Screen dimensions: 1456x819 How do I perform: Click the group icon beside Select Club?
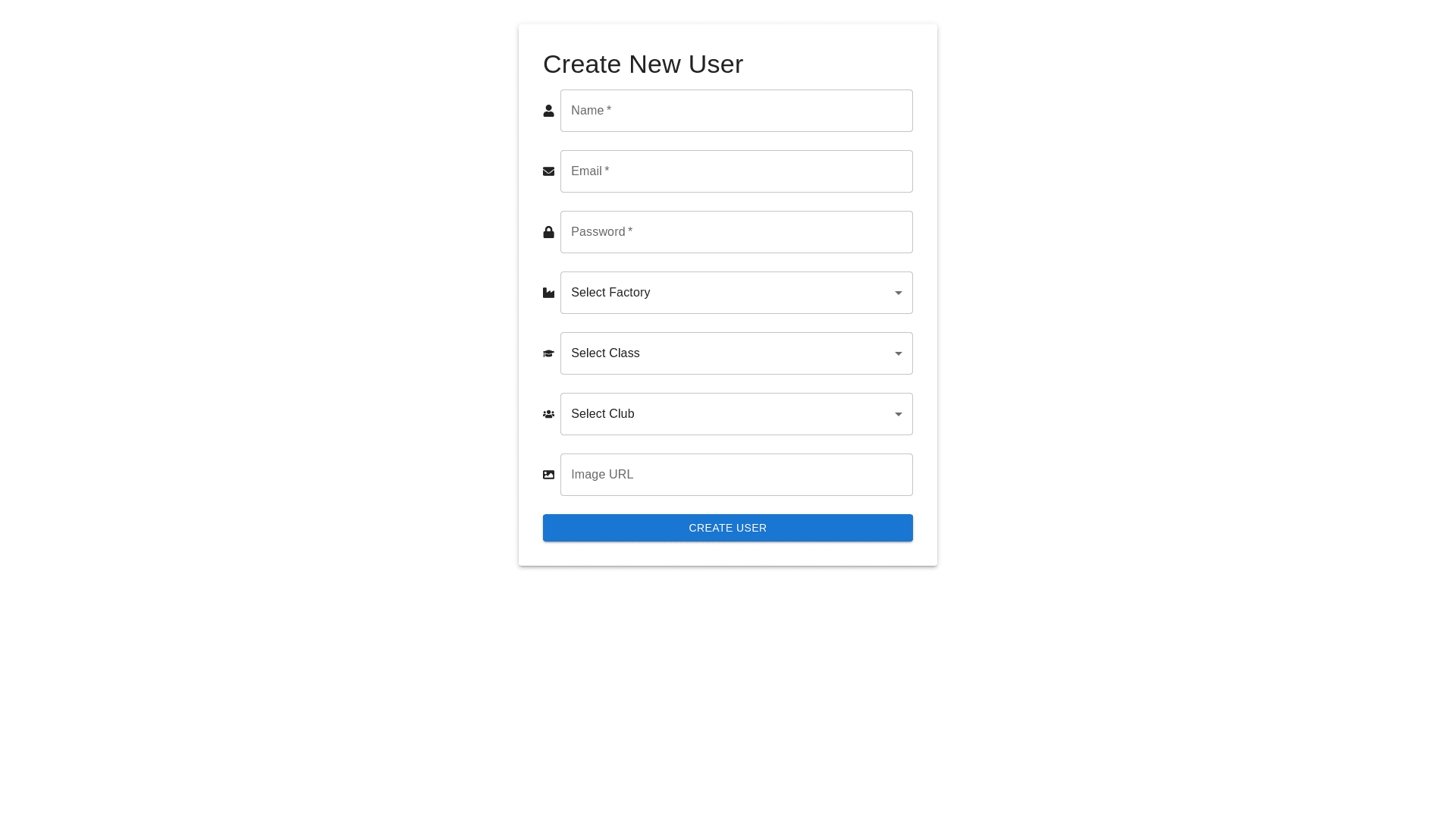pos(548,414)
